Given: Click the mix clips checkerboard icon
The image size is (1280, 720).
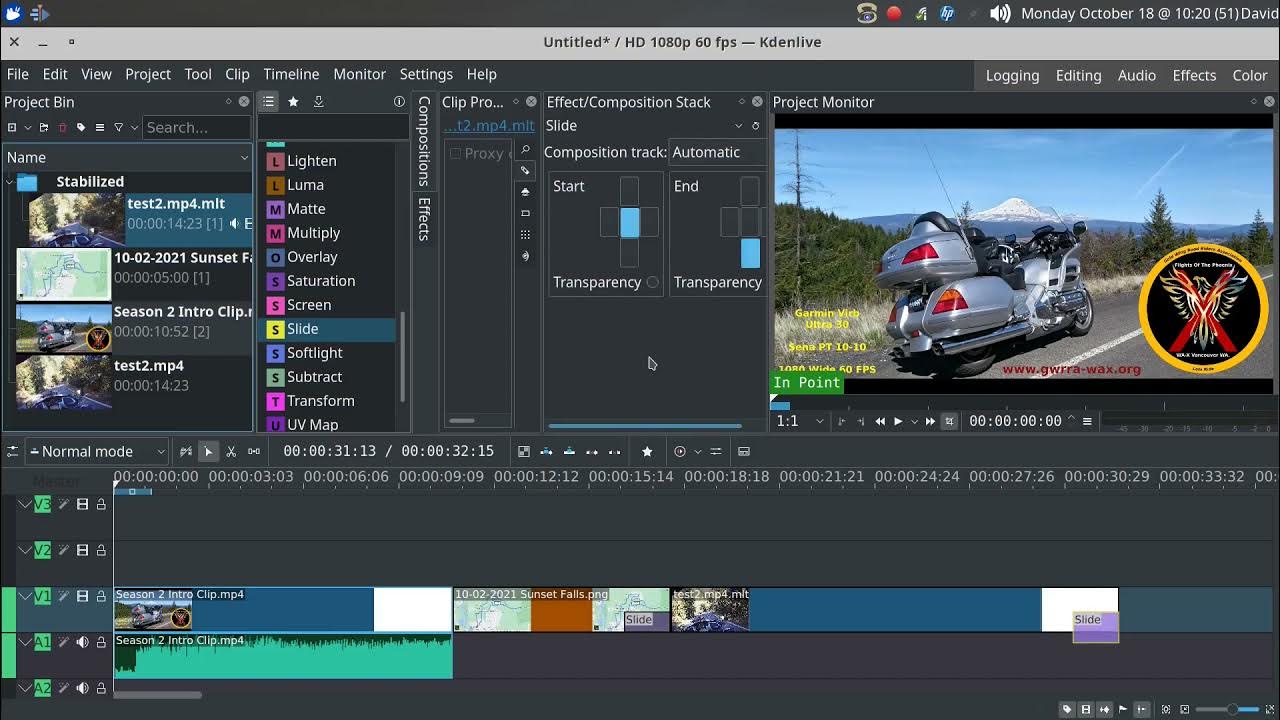Looking at the screenshot, I should 523,452.
